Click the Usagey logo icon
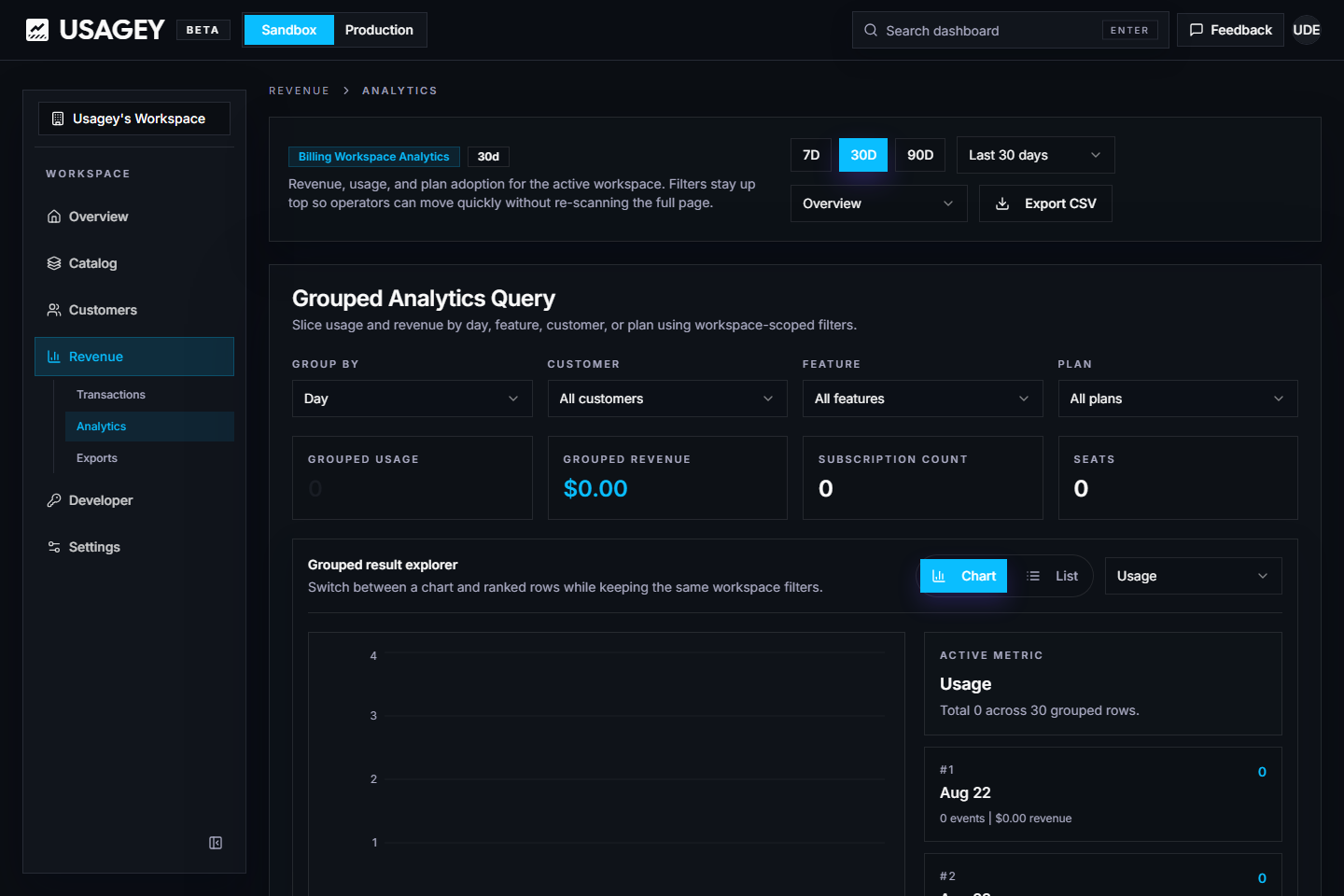The height and width of the screenshot is (896, 1344). coord(37,30)
